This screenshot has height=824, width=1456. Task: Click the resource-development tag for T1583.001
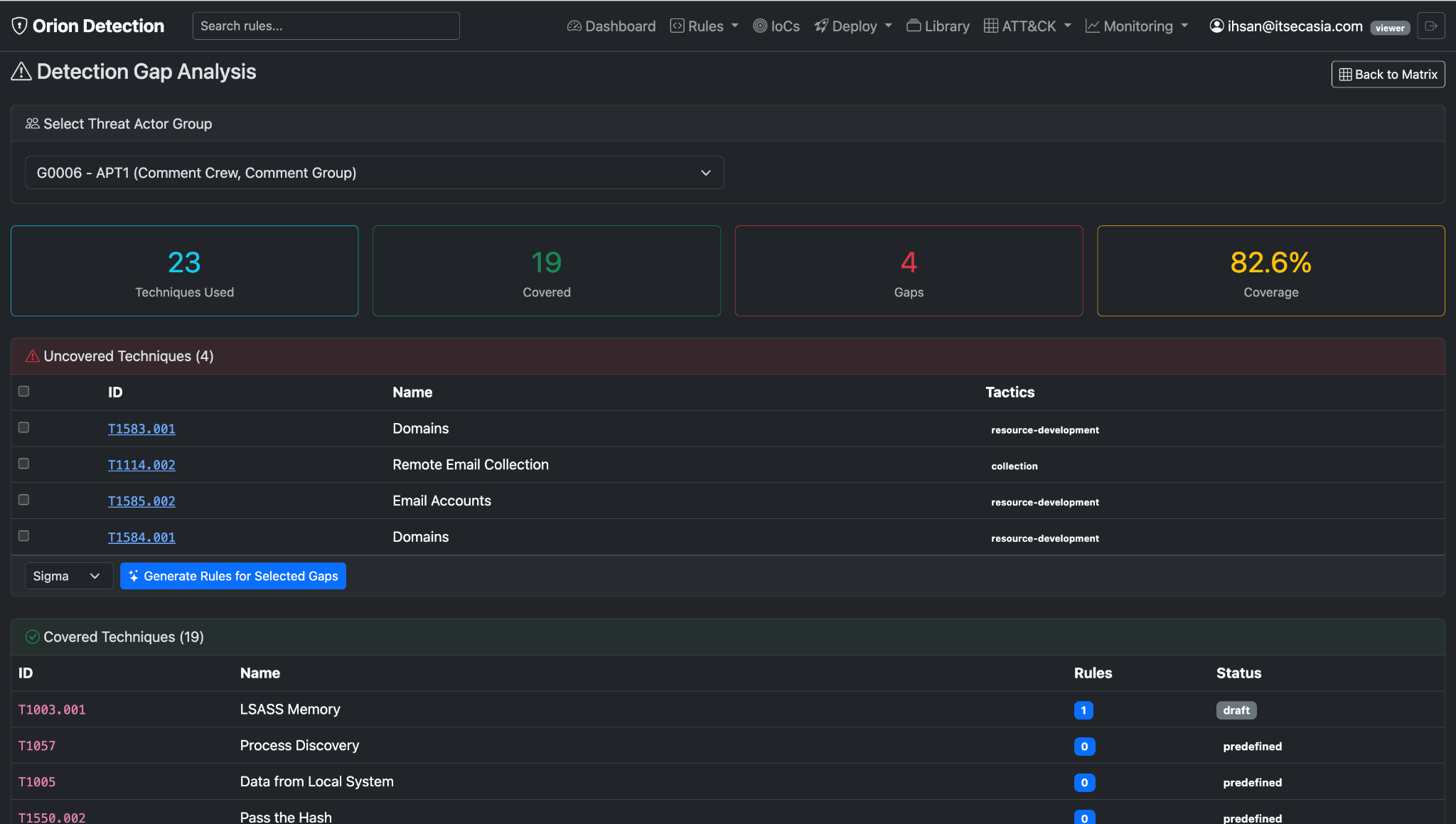[x=1045, y=430]
